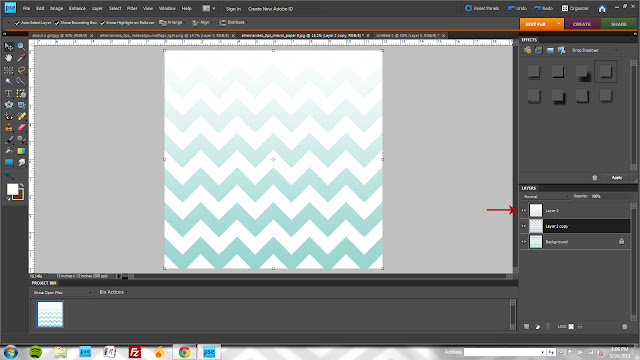The width and height of the screenshot is (640, 360).
Task: Click the Reset Panels button
Action: tap(482, 8)
